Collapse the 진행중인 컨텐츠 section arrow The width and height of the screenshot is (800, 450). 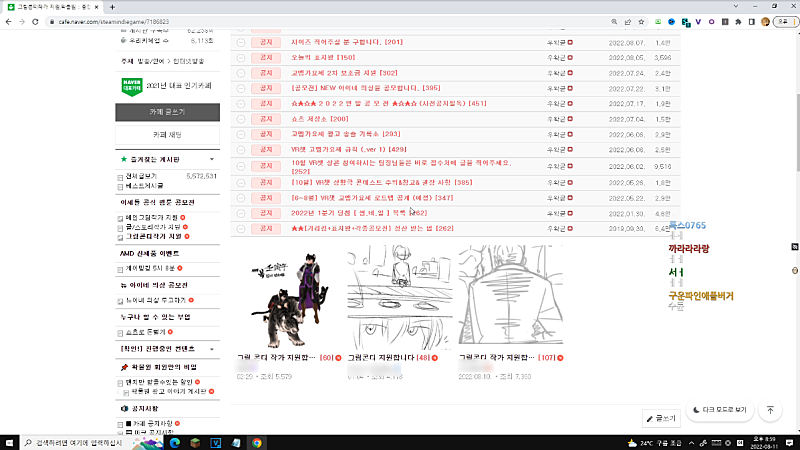pos(211,348)
